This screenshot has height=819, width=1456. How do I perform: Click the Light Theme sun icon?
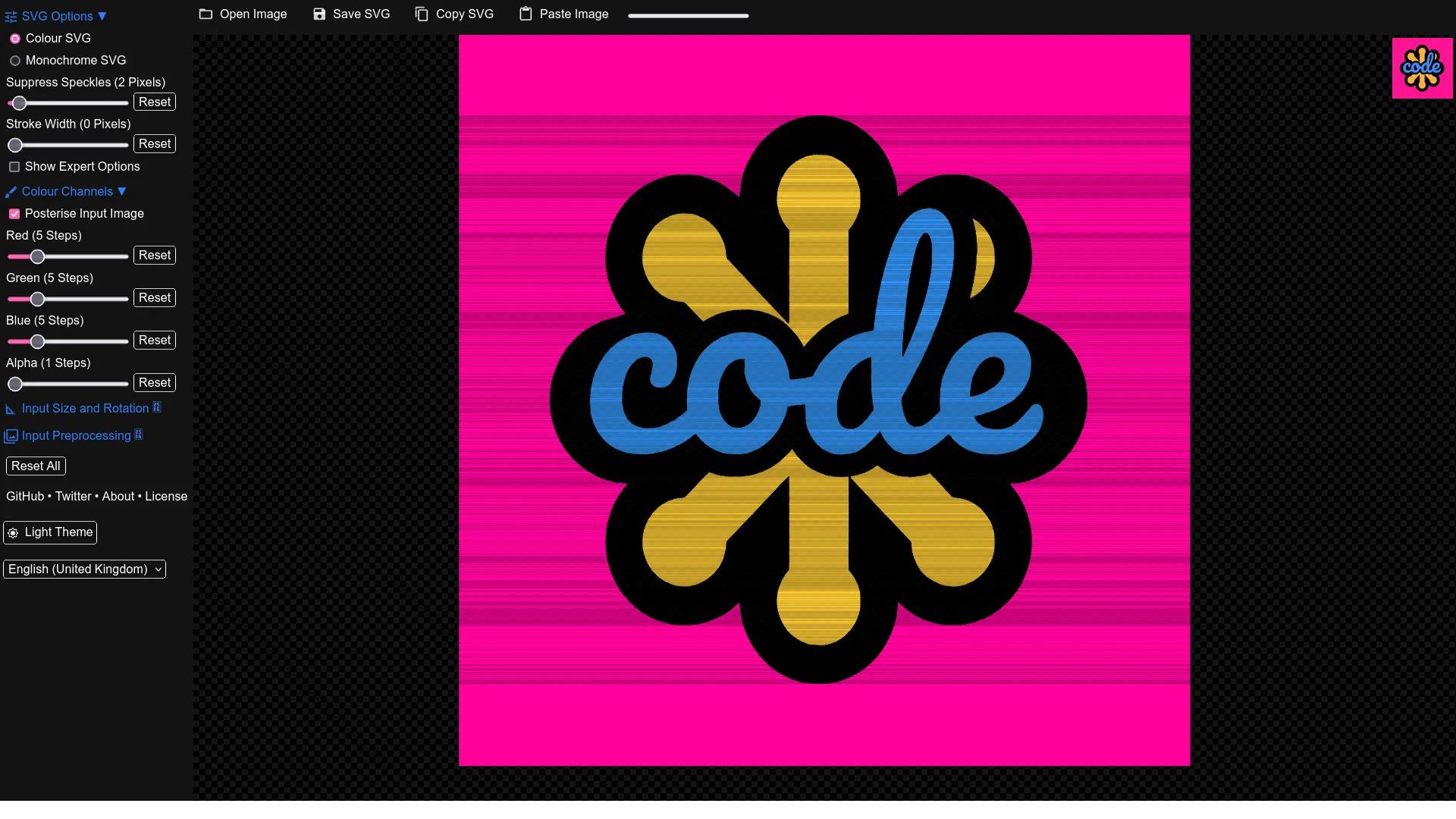pyautogui.click(x=13, y=533)
